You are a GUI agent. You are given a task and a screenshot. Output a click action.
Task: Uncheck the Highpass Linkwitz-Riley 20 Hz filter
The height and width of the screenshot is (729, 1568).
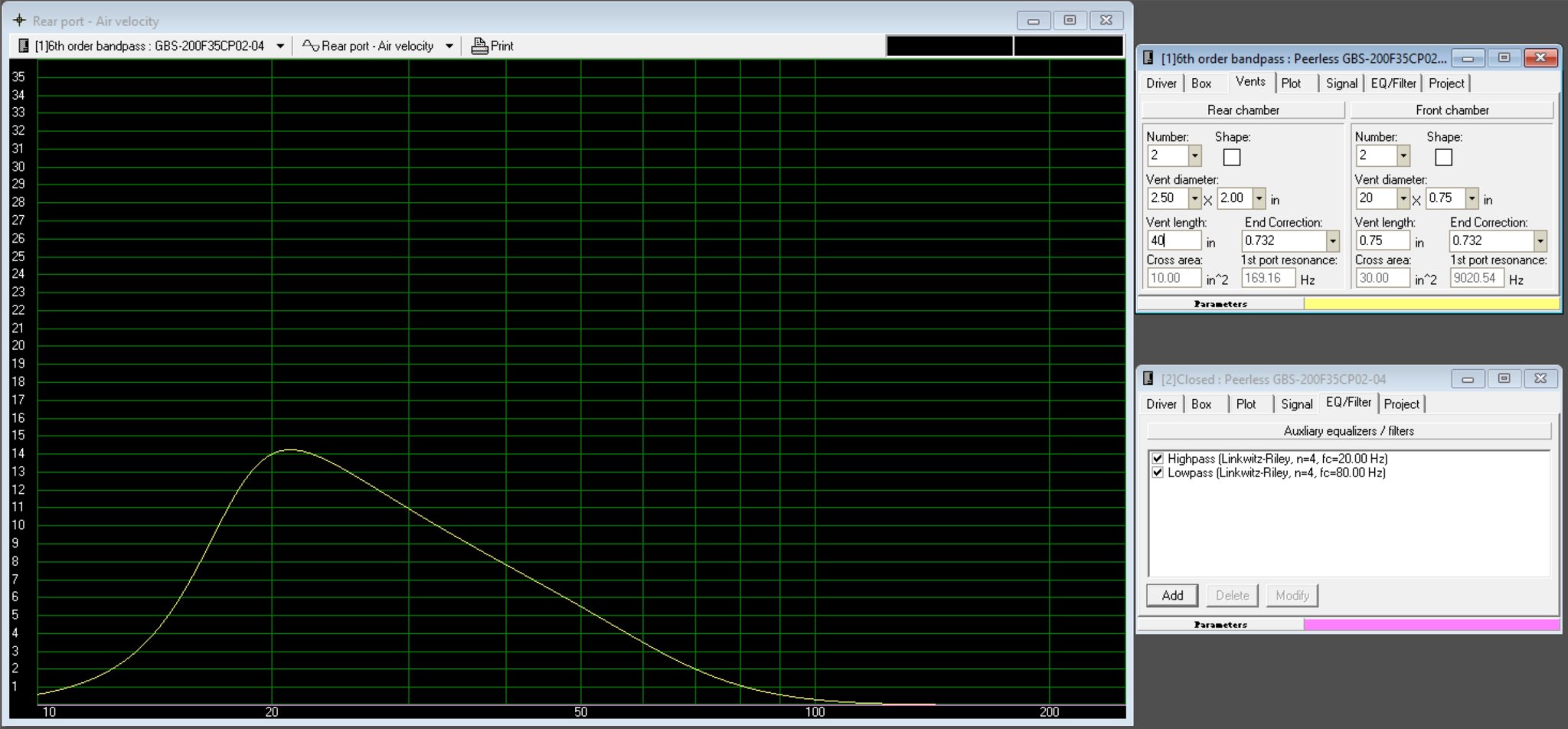(x=1158, y=459)
